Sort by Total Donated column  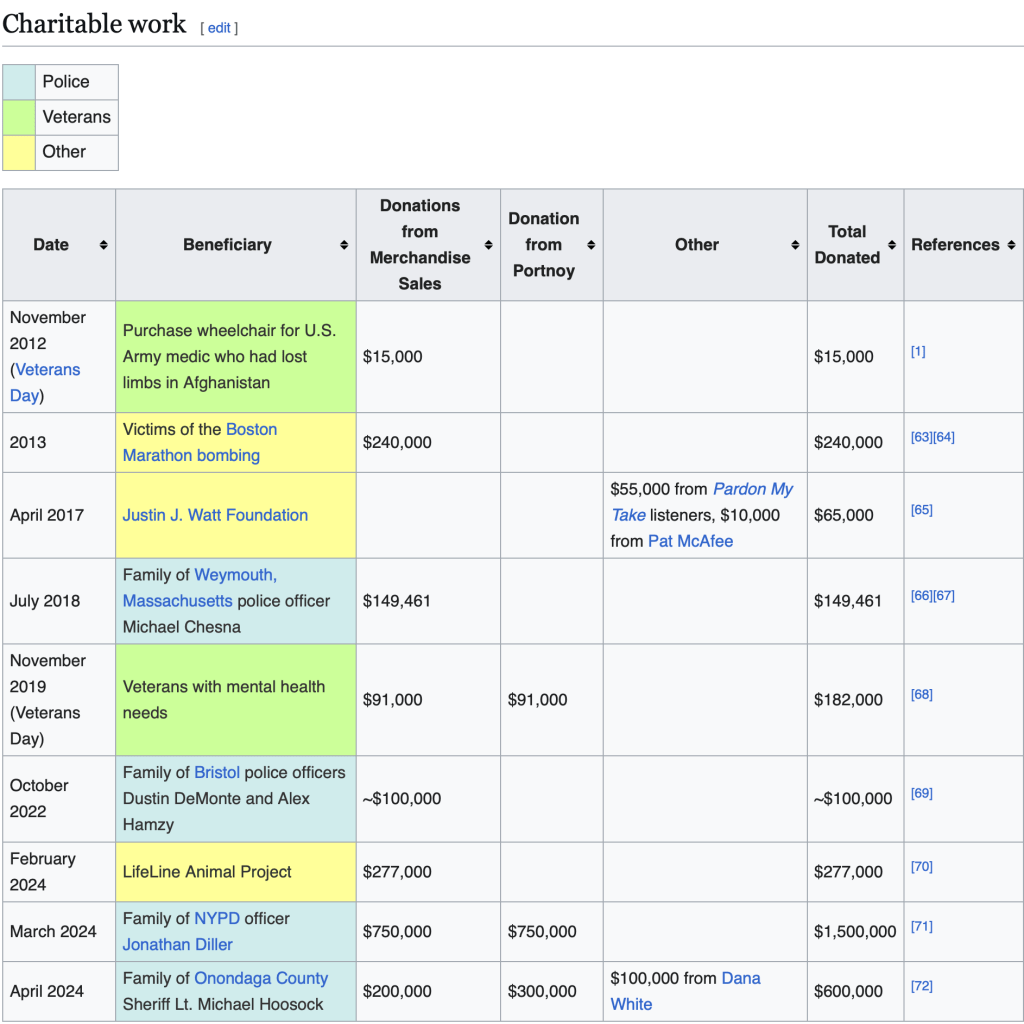pos(891,245)
